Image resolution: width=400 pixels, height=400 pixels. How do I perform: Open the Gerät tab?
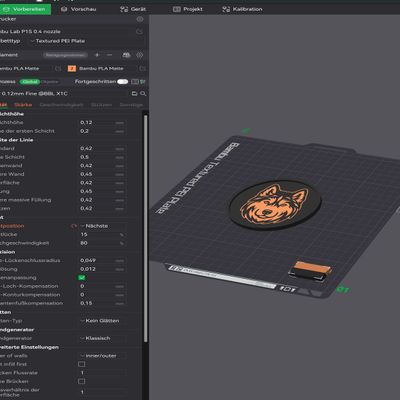133,9
